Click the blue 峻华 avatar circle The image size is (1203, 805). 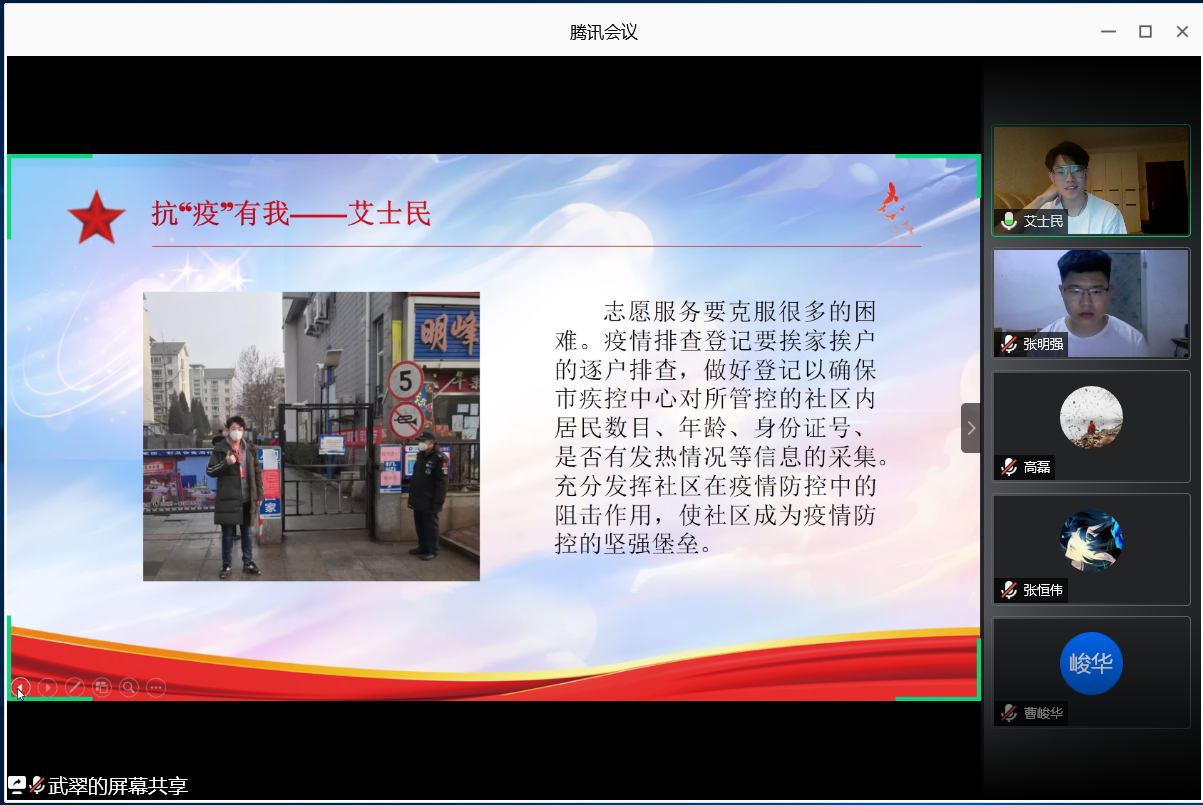click(1091, 663)
